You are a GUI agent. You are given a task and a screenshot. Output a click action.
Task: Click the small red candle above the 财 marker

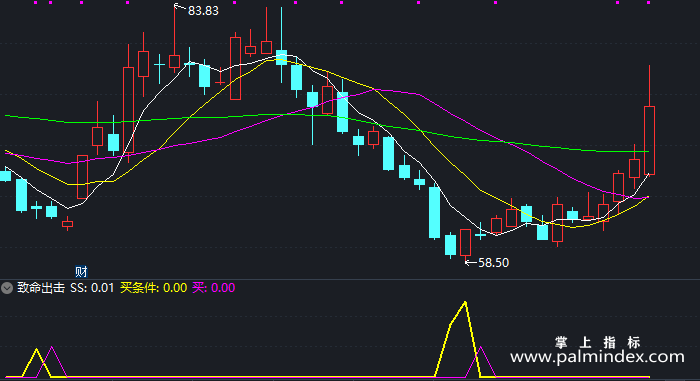pyautogui.click(x=67, y=224)
